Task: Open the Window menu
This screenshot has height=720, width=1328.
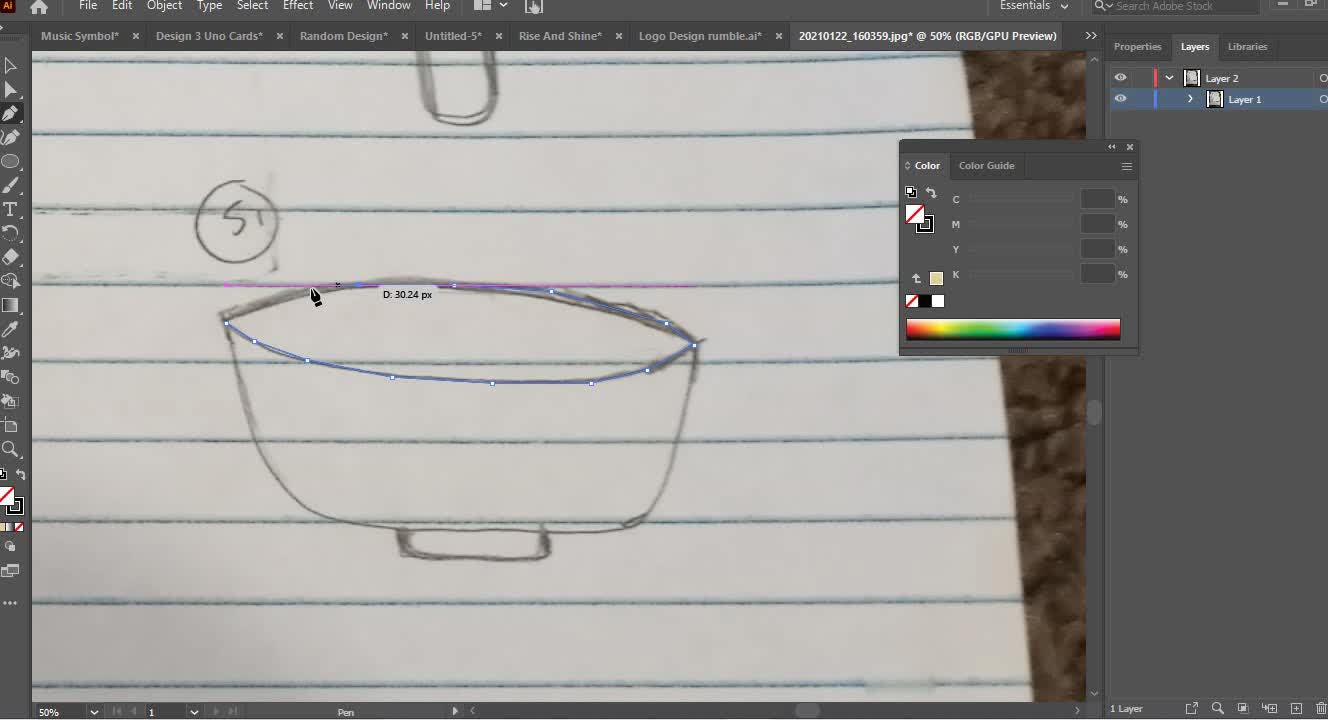Action: [x=388, y=6]
